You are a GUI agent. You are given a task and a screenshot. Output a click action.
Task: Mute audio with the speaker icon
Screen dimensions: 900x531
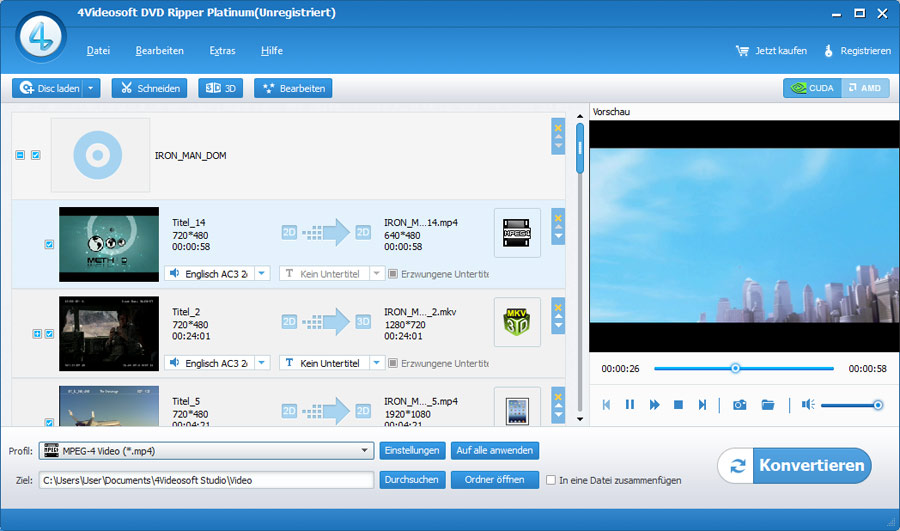click(808, 405)
